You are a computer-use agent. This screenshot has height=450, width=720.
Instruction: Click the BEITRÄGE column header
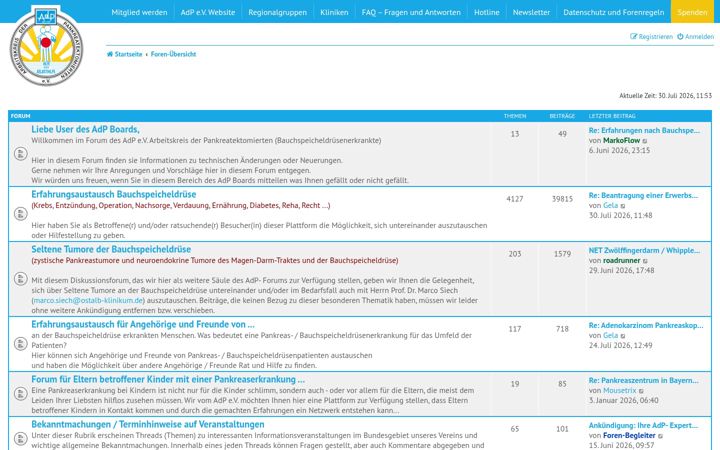(x=562, y=116)
